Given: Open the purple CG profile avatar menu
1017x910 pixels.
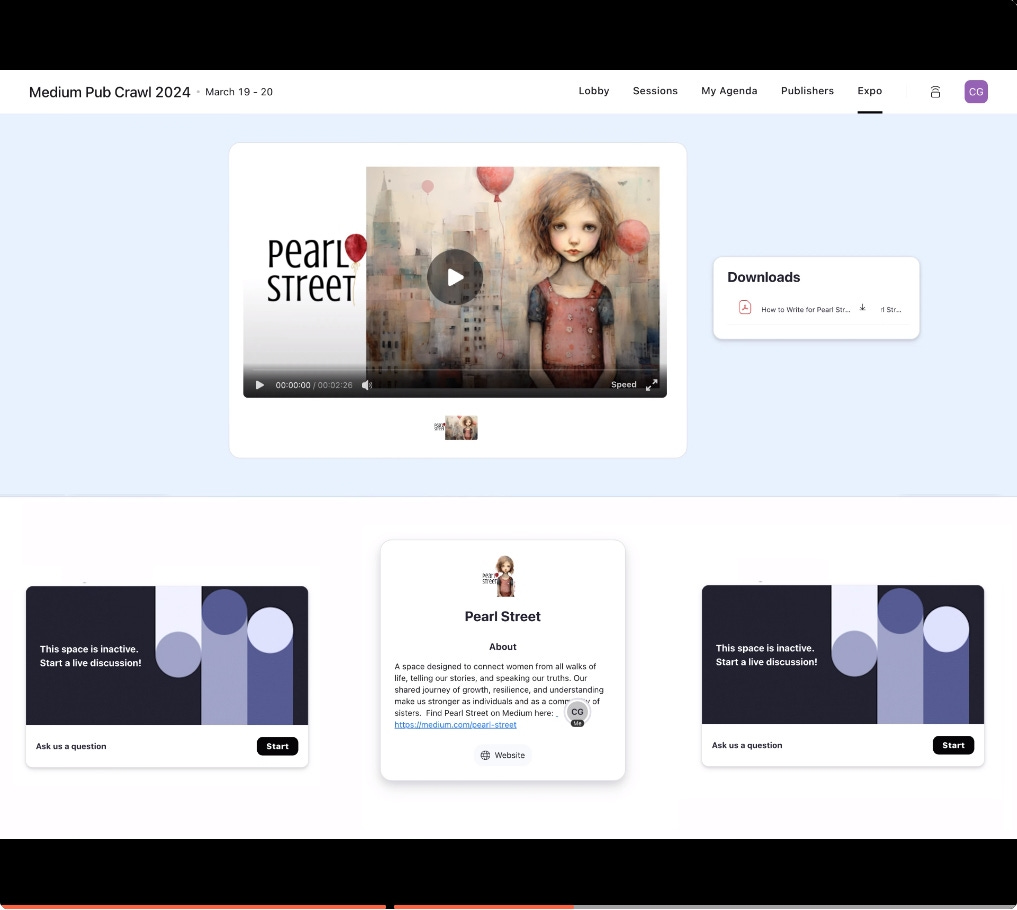Looking at the screenshot, I should (x=975, y=91).
